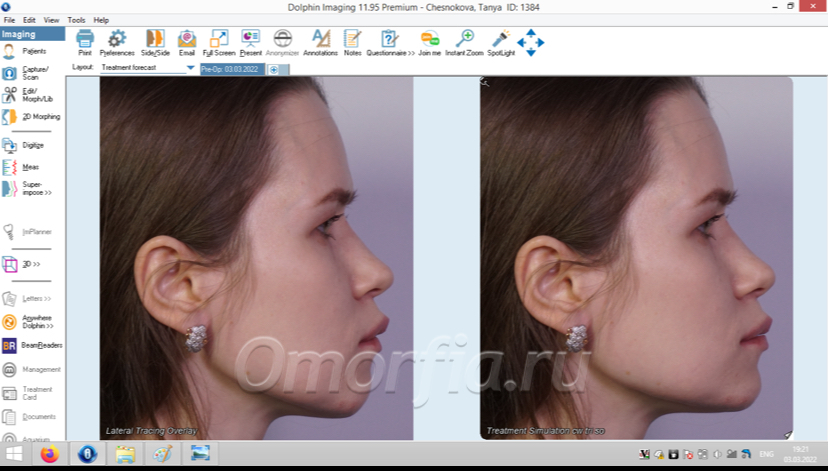Click the blue four-arrow pan icon
Screen dimensions: 828x471
[x=531, y=42]
